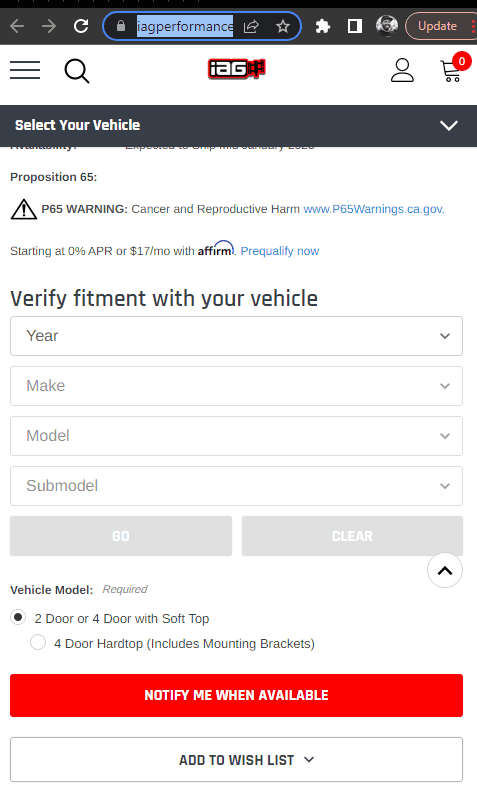This screenshot has width=477, height=796.
Task: Bookmark this page with star icon
Action: (283, 26)
